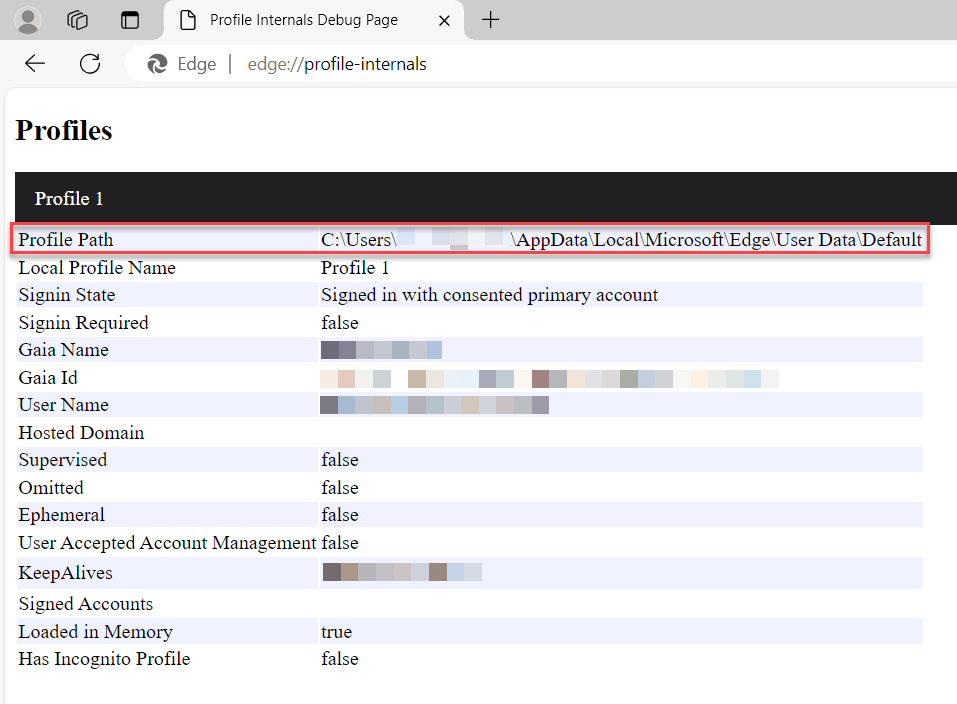Select the Profile Internals Debug Page tab

303,20
